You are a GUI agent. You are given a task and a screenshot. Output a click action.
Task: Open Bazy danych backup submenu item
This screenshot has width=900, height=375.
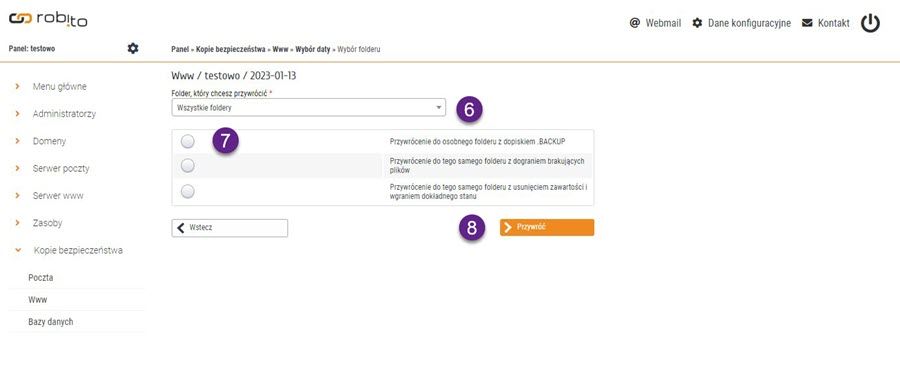pyautogui.click(x=51, y=322)
